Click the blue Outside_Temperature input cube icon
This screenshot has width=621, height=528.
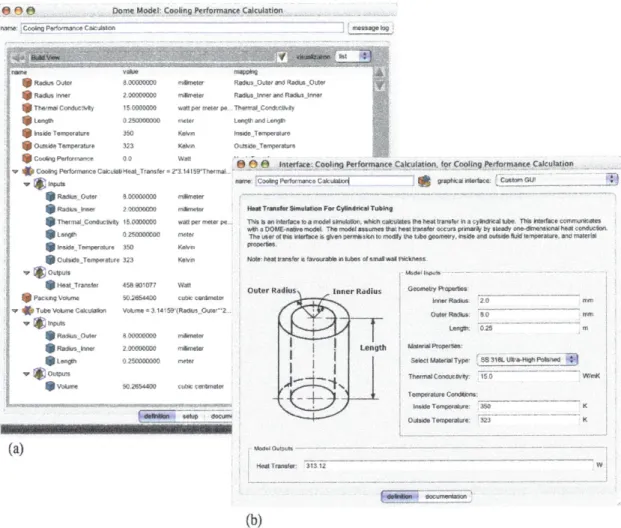(50, 260)
